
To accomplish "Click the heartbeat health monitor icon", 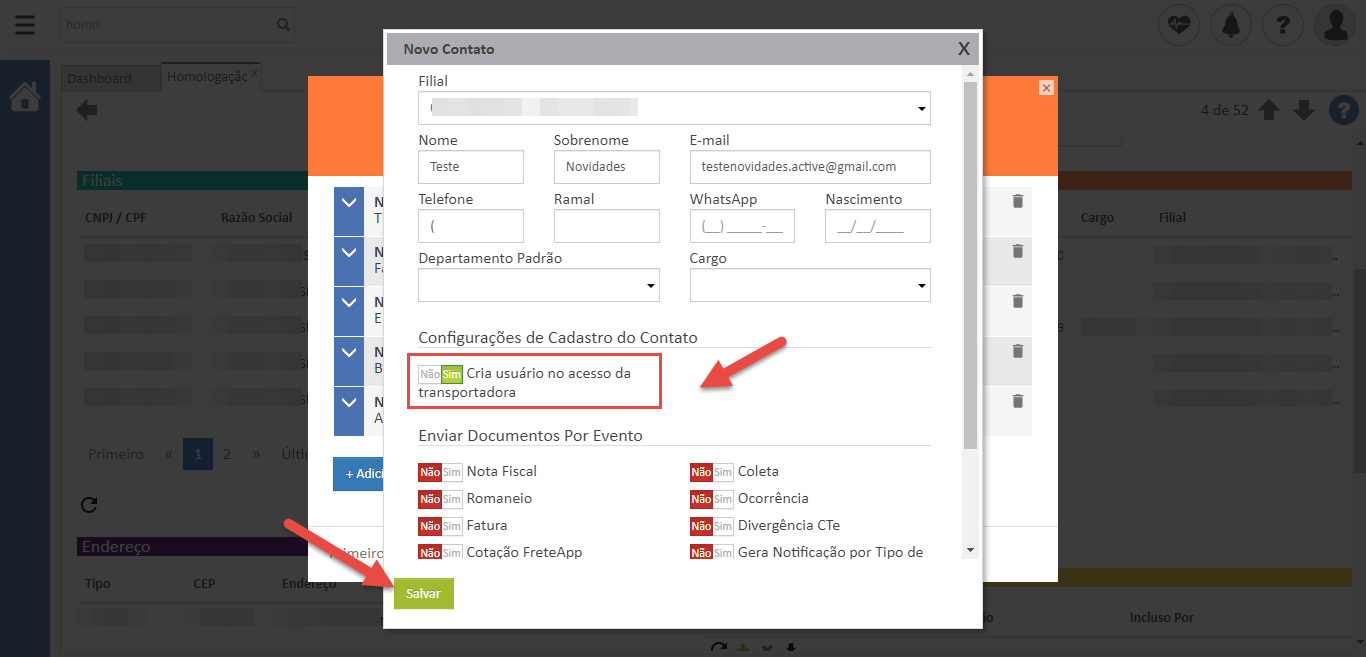I will (1179, 25).
